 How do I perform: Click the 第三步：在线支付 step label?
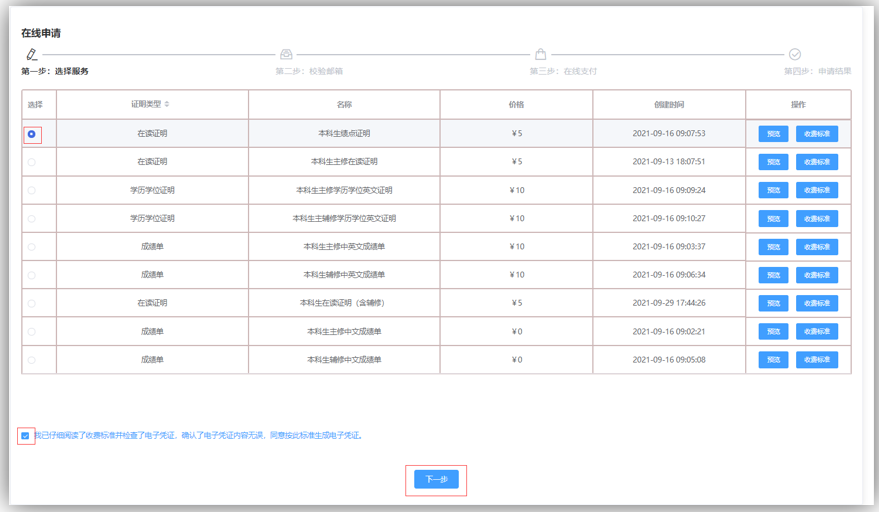pos(563,72)
